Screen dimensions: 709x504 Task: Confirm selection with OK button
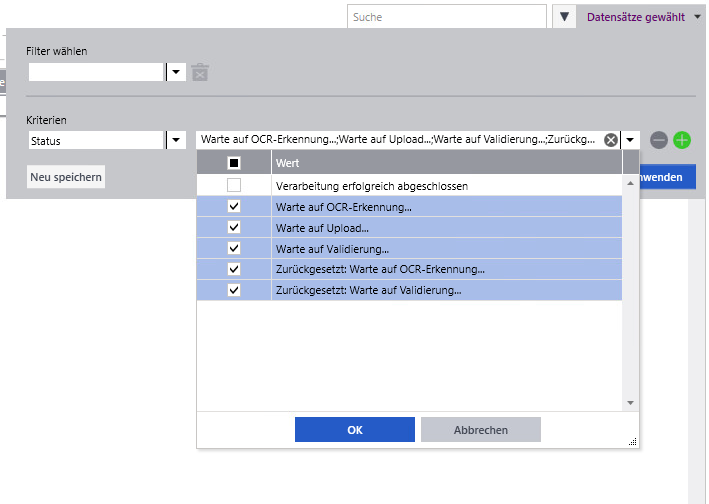[354, 430]
